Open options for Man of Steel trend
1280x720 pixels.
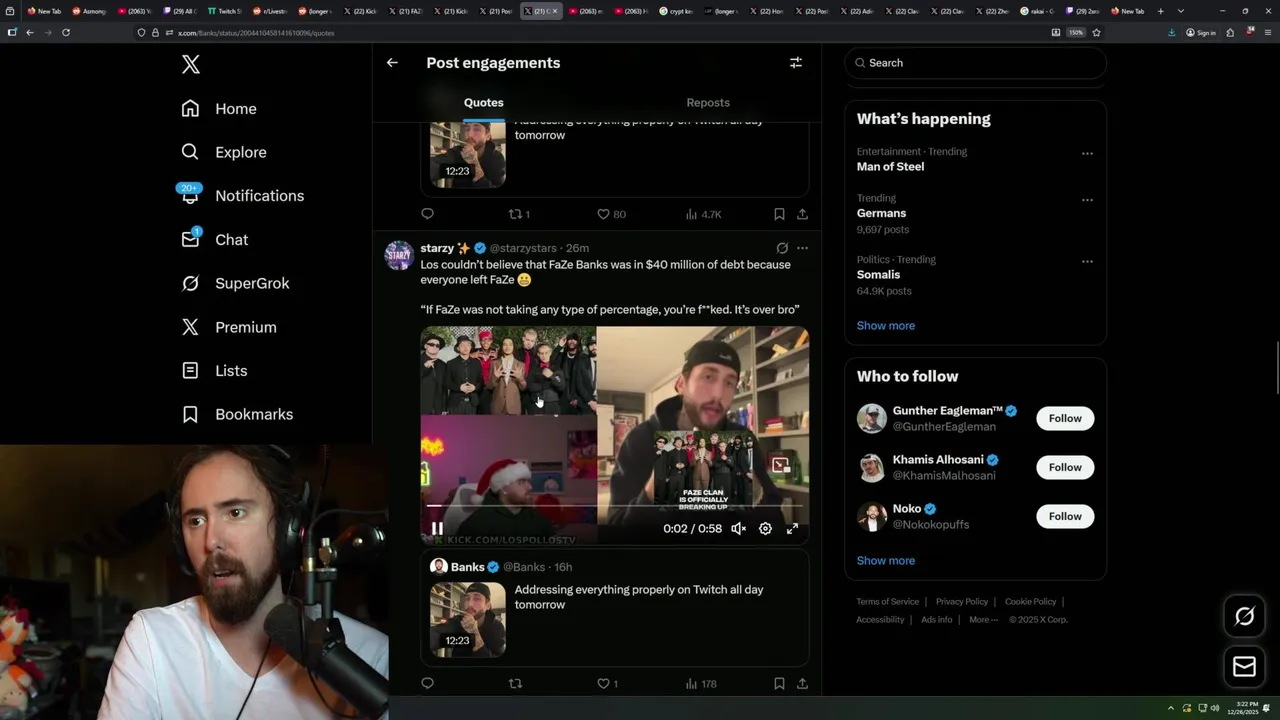tap(1087, 153)
